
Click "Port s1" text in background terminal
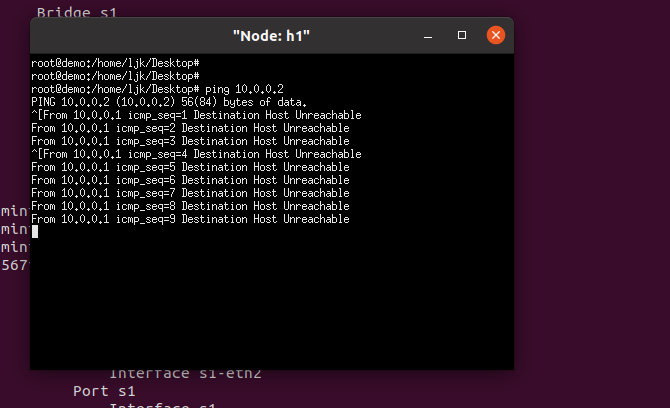104,391
